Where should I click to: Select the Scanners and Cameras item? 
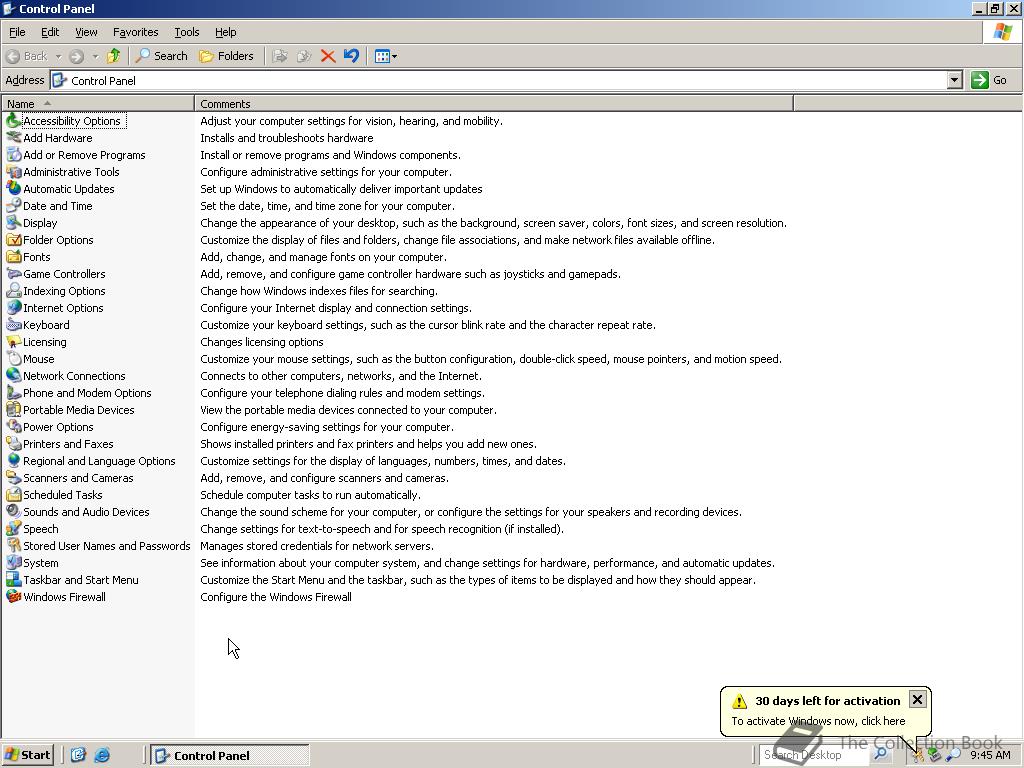(78, 477)
